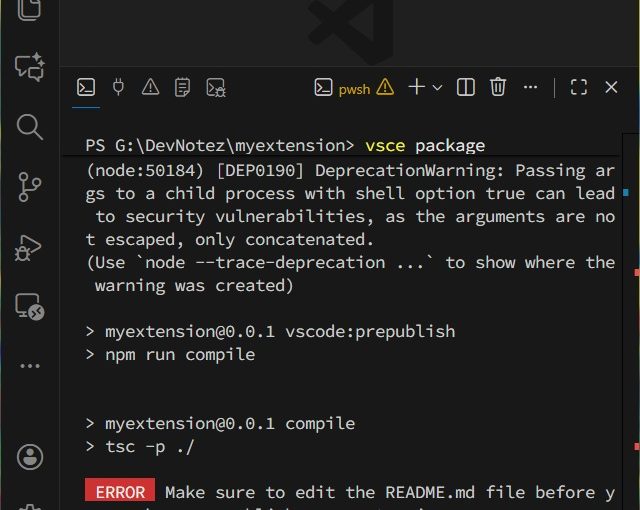This screenshot has width=640, height=510.
Task: Click the pwsh terminal warning triangle
Action: click(x=385, y=87)
